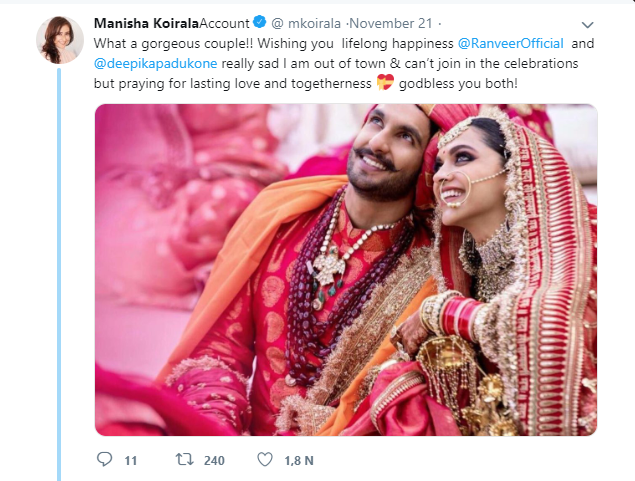Like the tweet with the heart icon
The height and width of the screenshot is (481, 635).
265,460
